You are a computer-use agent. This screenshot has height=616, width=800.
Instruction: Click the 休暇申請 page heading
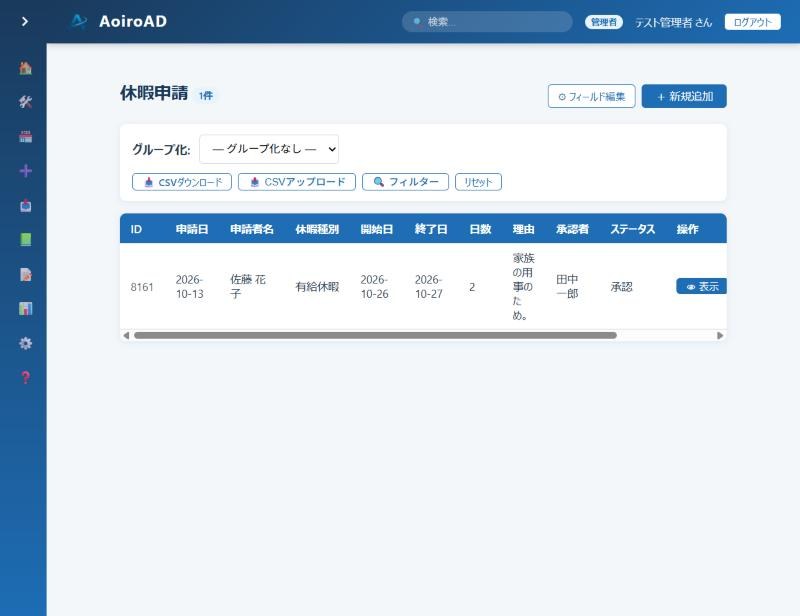pos(154,93)
